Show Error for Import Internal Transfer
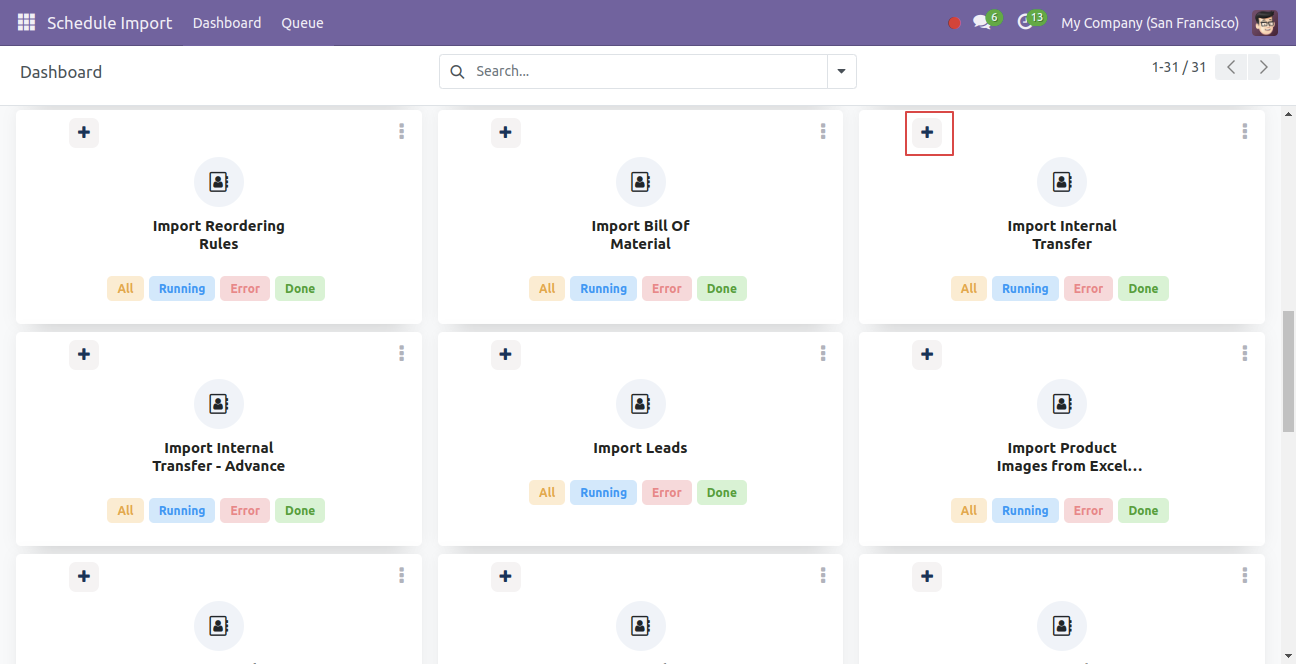This screenshot has width=1296, height=664. point(1088,288)
